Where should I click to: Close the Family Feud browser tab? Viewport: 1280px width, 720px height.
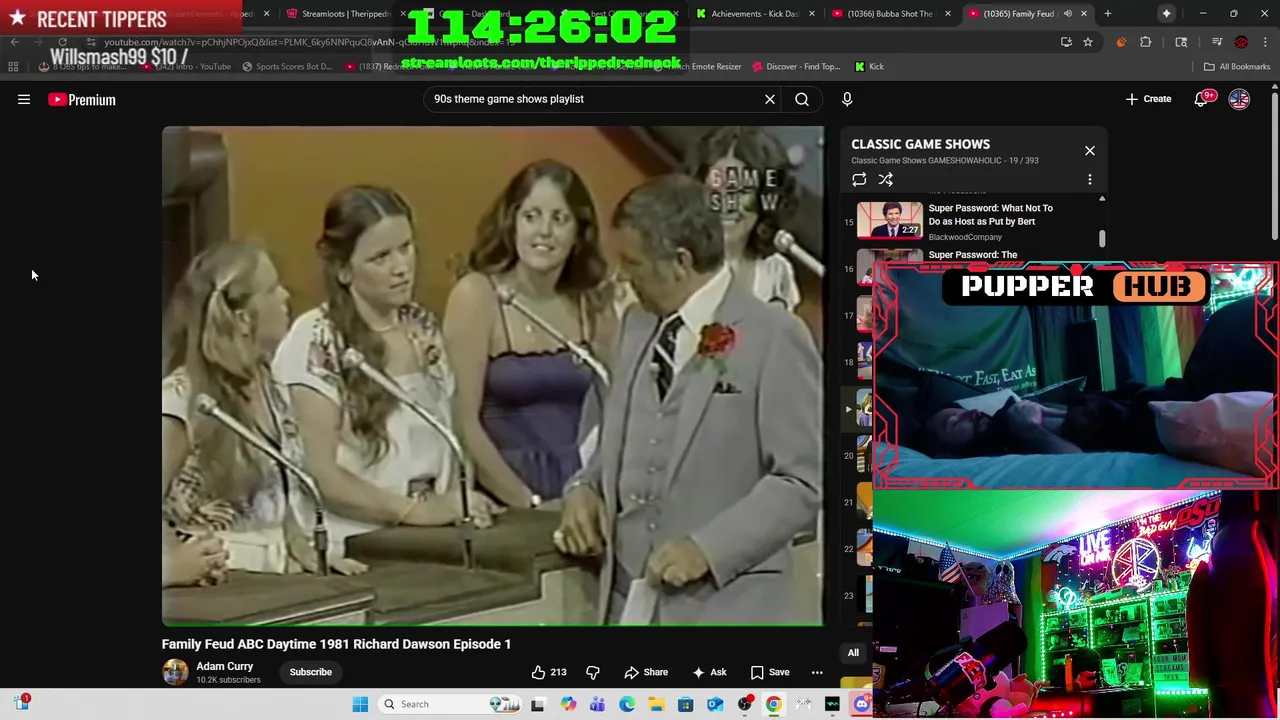[1084, 14]
